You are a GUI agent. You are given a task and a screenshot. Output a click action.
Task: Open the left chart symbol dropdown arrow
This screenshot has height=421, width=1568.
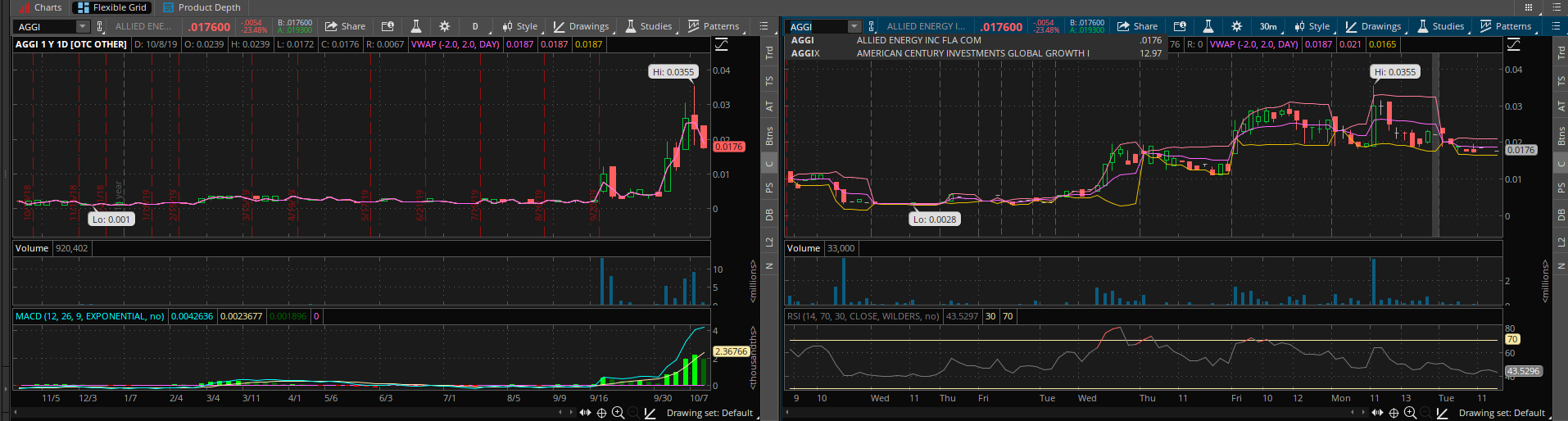pos(82,27)
